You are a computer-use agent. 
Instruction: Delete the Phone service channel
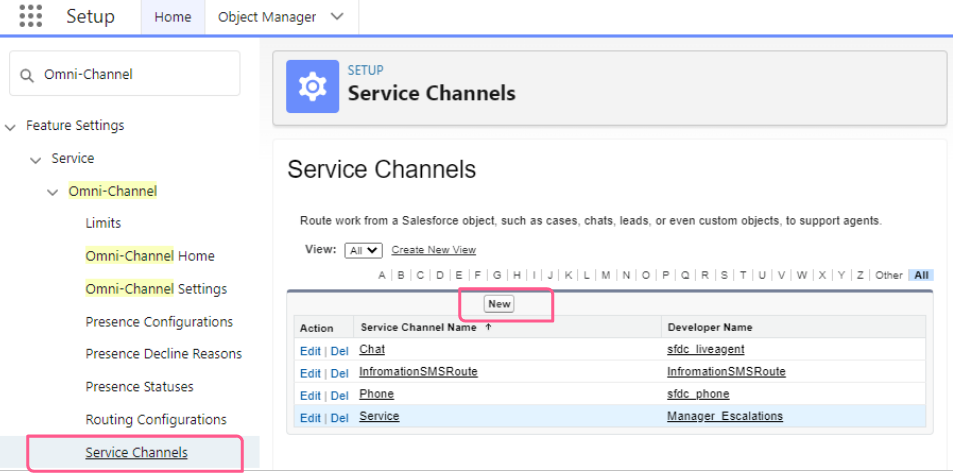click(340, 395)
